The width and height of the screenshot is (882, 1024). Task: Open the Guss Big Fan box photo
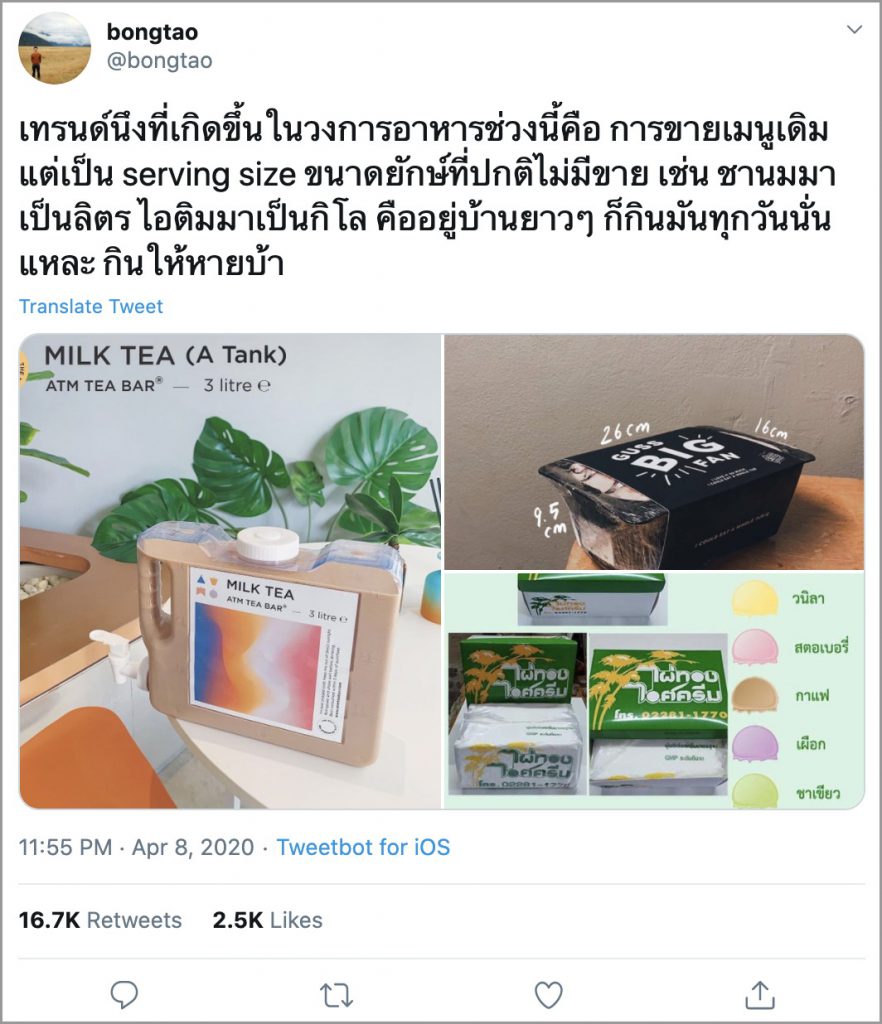654,451
